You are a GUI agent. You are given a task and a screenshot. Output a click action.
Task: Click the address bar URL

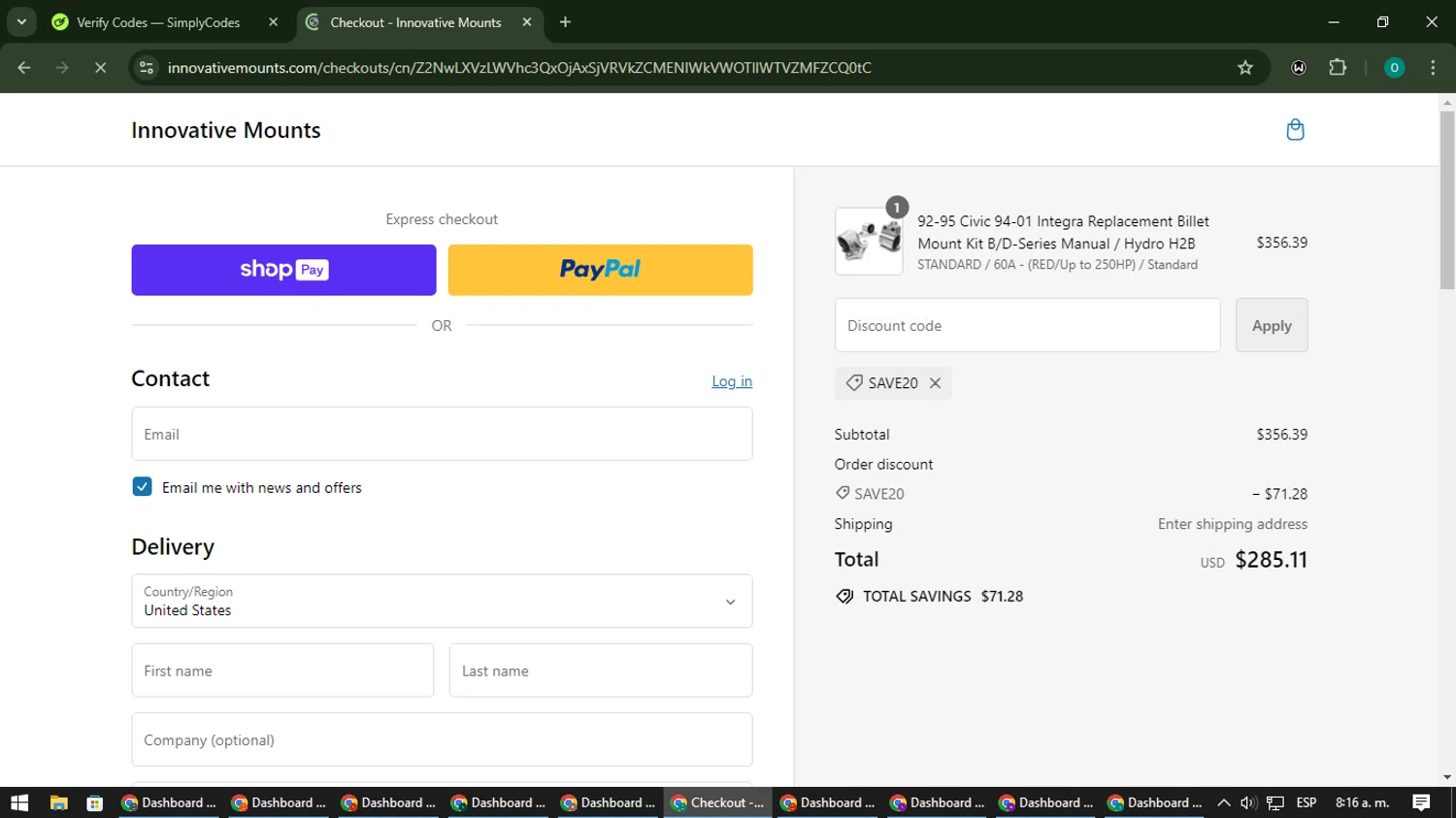(x=519, y=68)
